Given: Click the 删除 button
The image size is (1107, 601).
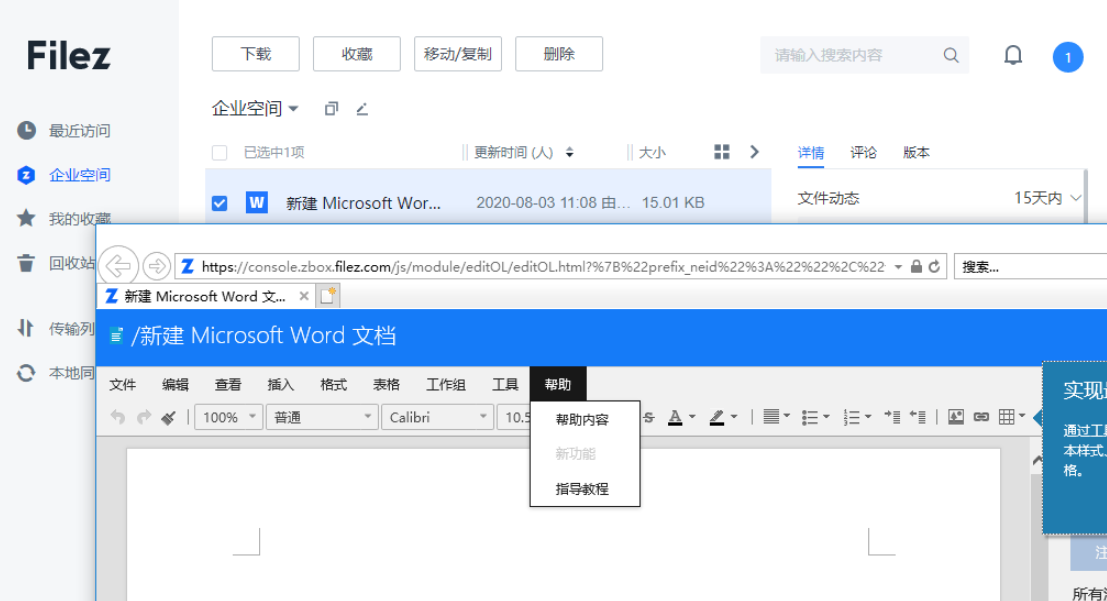Looking at the screenshot, I should click(559, 54).
